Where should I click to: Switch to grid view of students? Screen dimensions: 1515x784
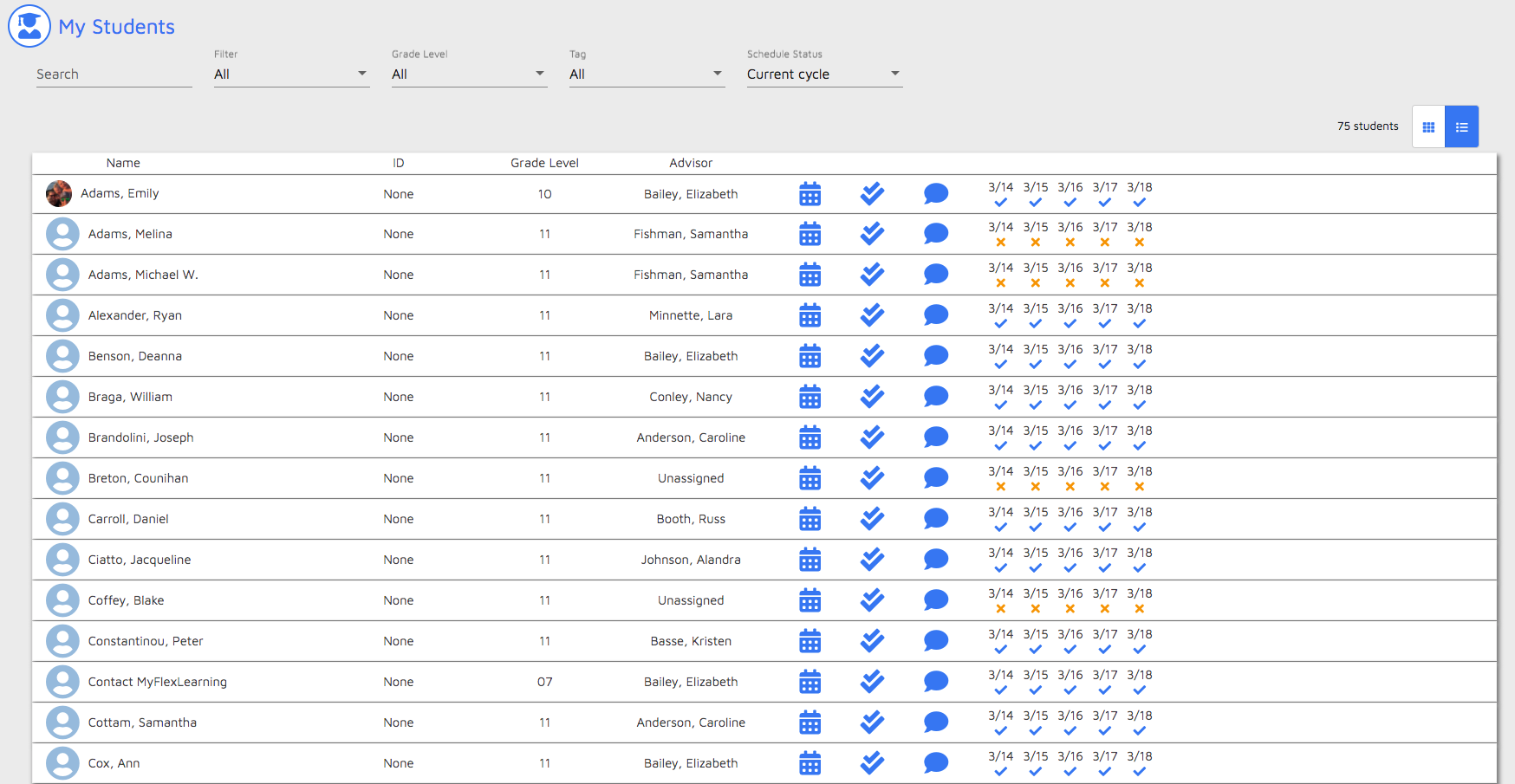1428,127
